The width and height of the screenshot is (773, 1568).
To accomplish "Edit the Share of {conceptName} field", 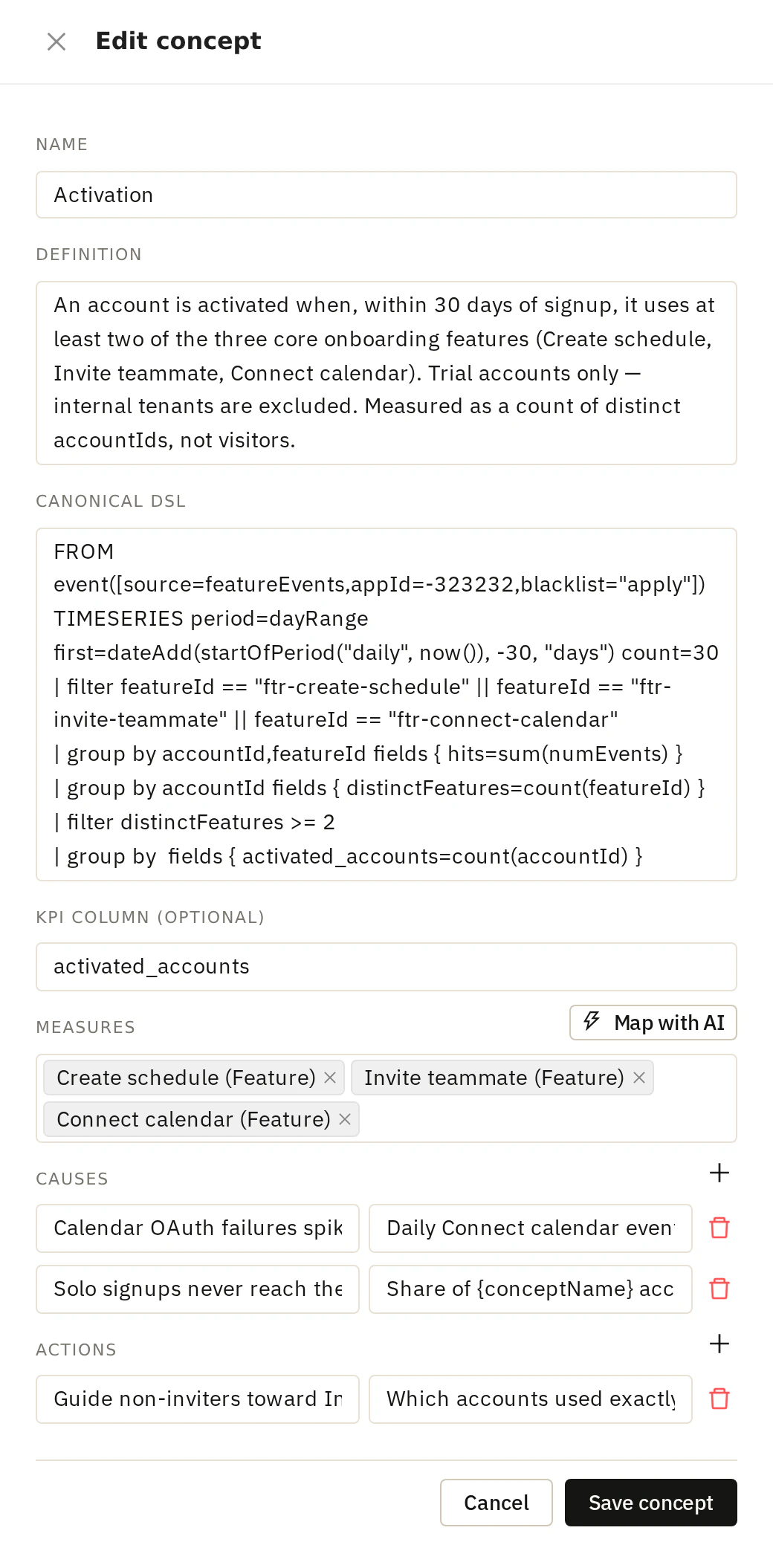I will (x=531, y=1289).
